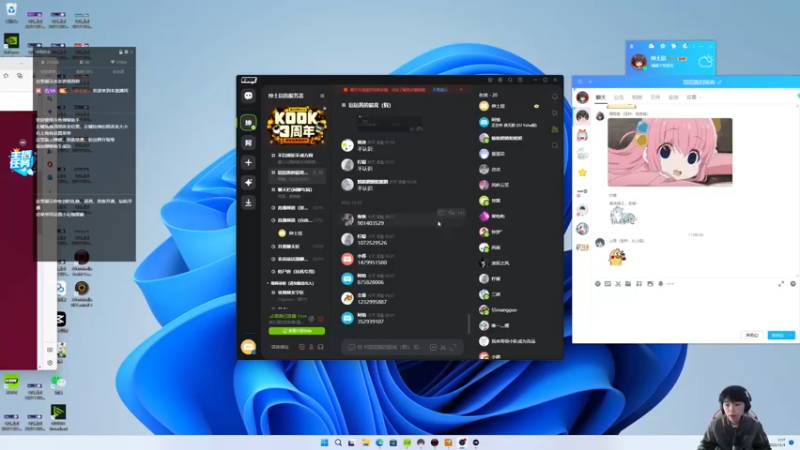
Task: Click the weather icon in QQ mini panel
Action: click(x=705, y=62)
